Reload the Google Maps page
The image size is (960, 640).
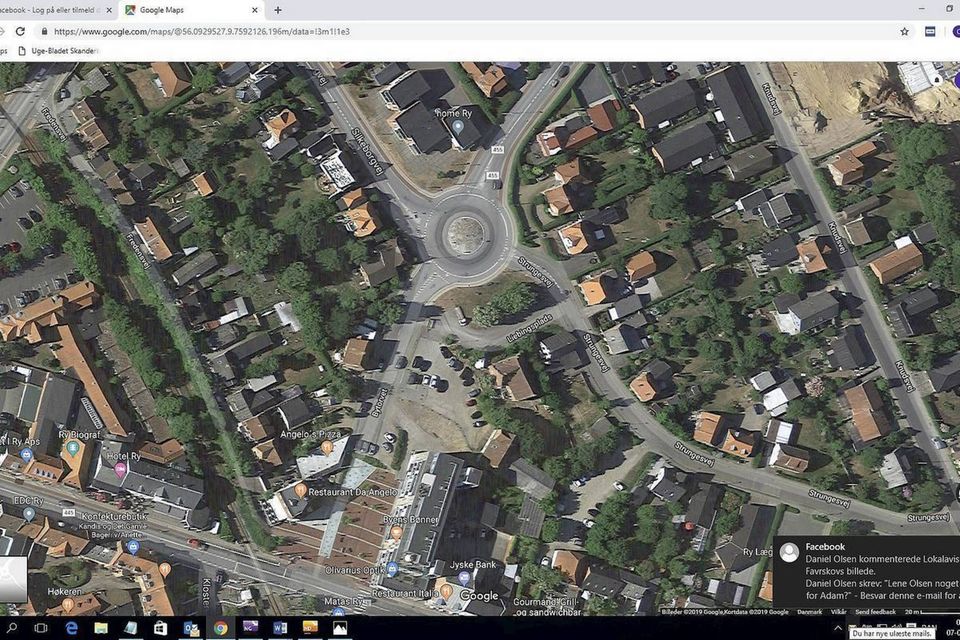point(20,31)
